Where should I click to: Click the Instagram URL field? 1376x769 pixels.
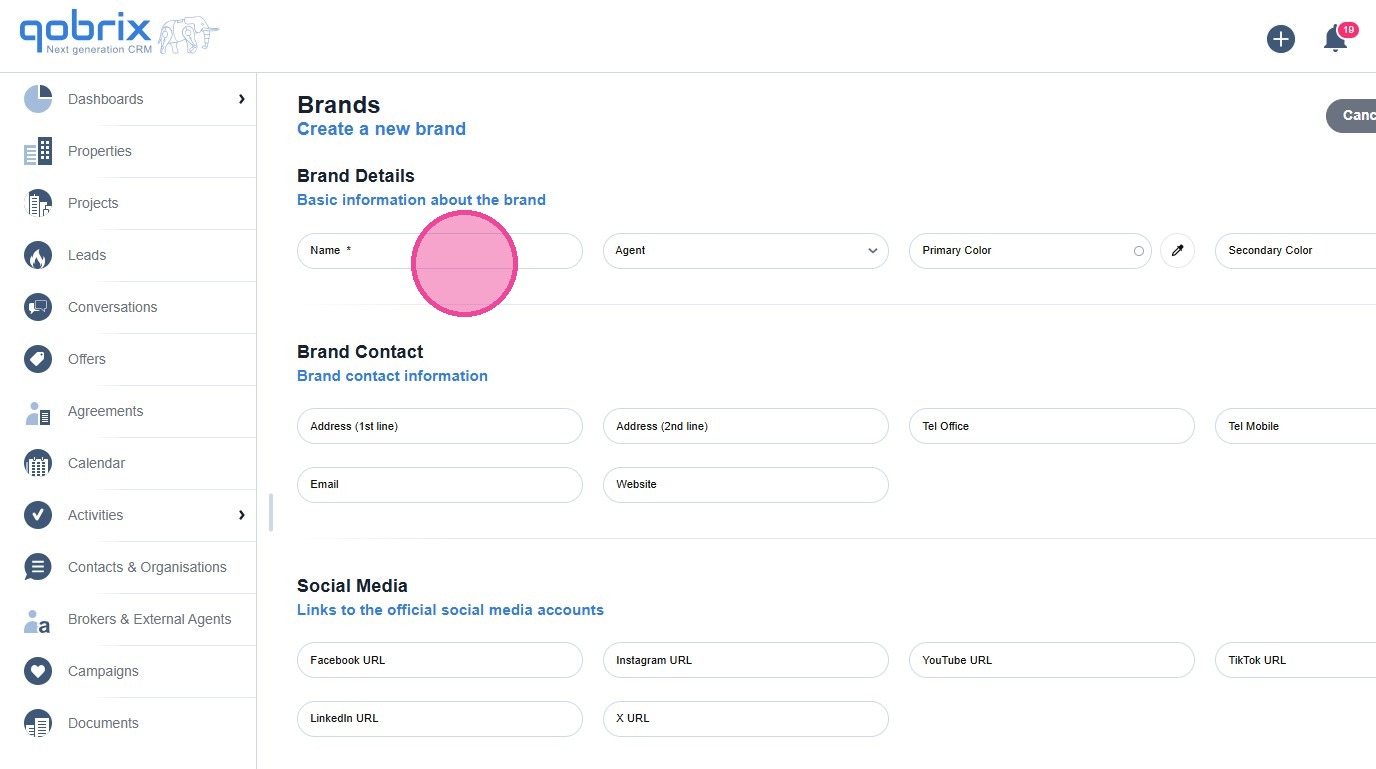[x=745, y=660]
